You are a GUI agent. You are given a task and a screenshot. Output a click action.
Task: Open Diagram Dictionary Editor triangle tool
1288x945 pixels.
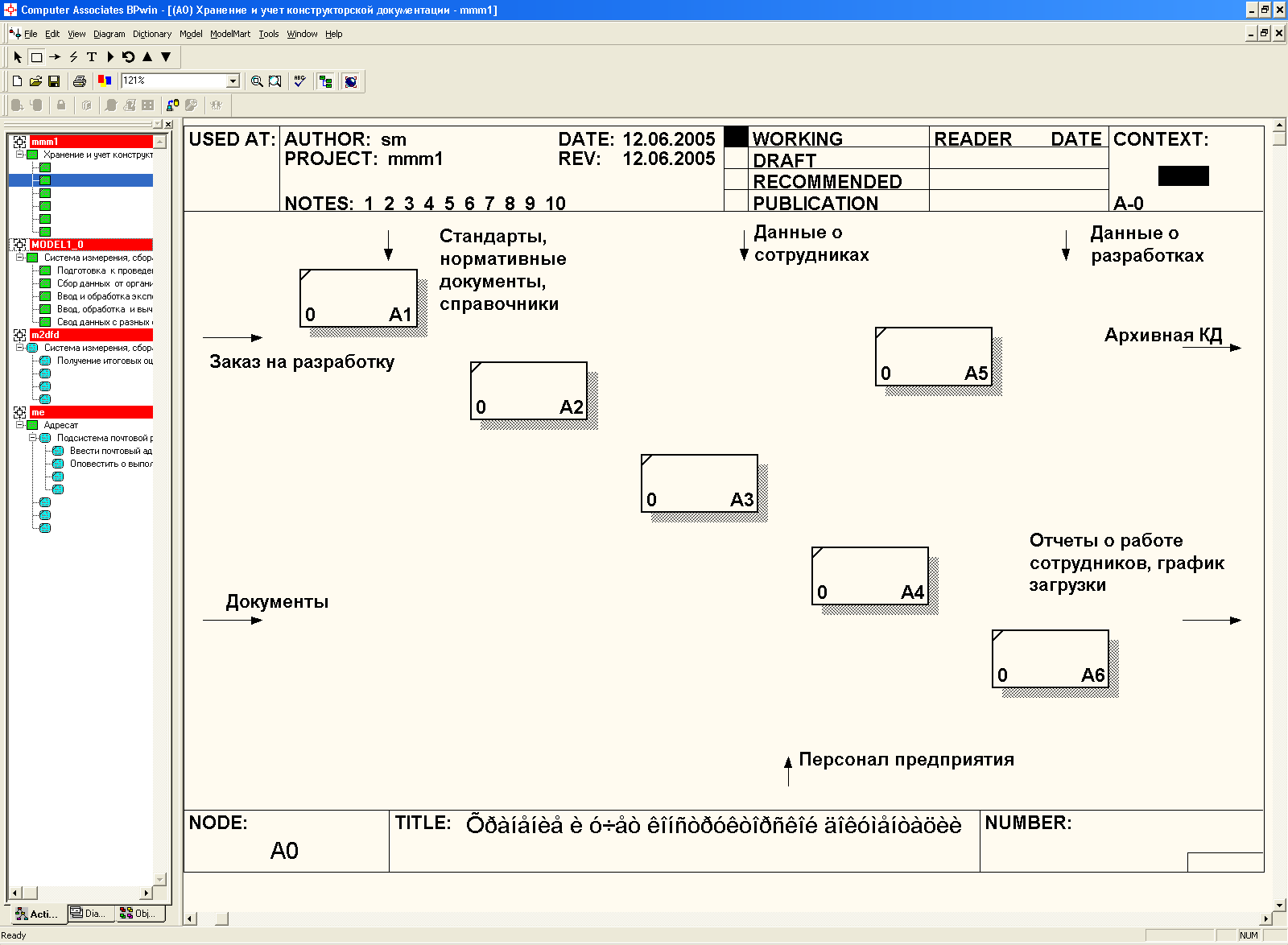[110, 57]
